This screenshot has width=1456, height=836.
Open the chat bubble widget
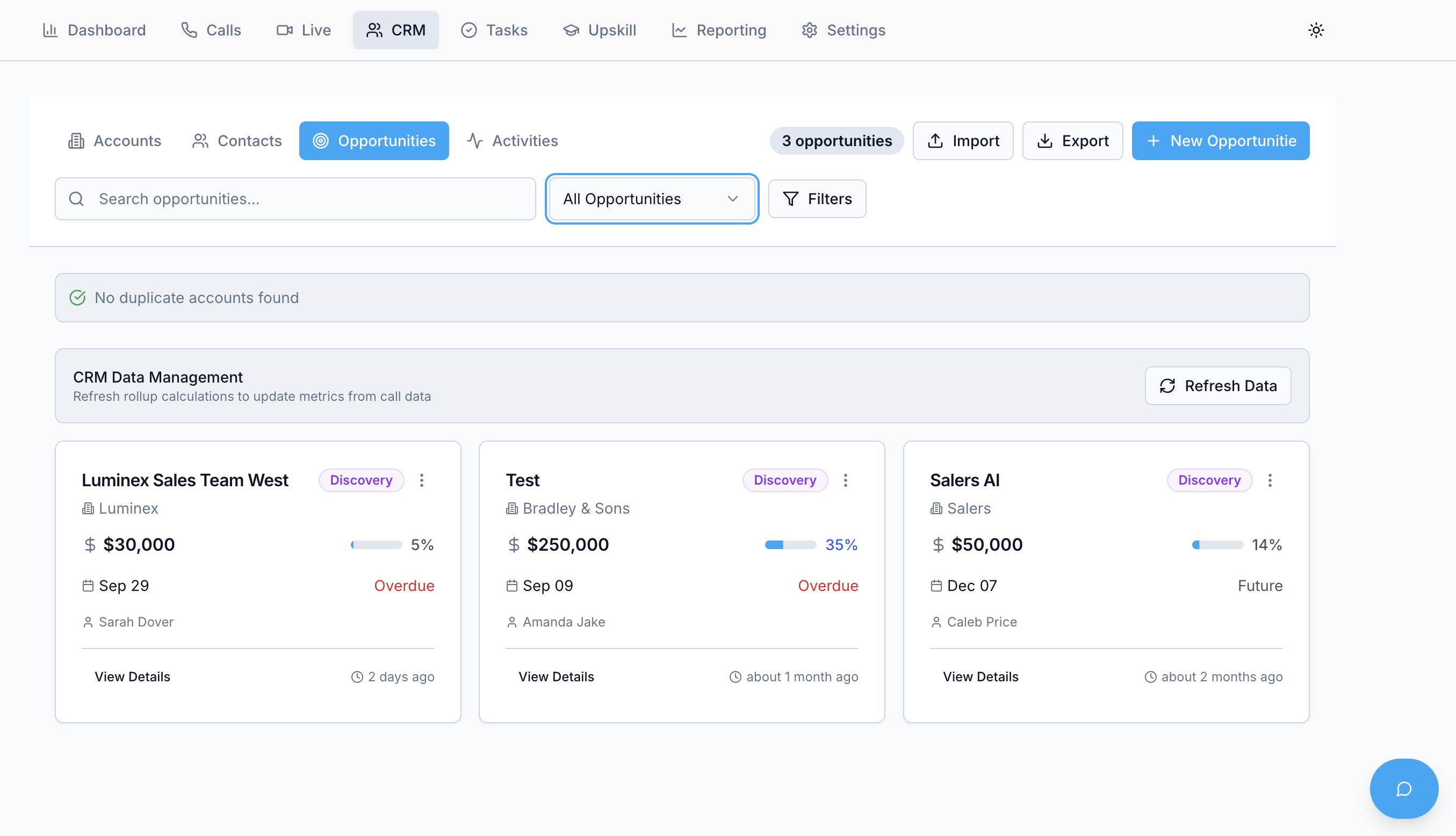[1404, 788]
